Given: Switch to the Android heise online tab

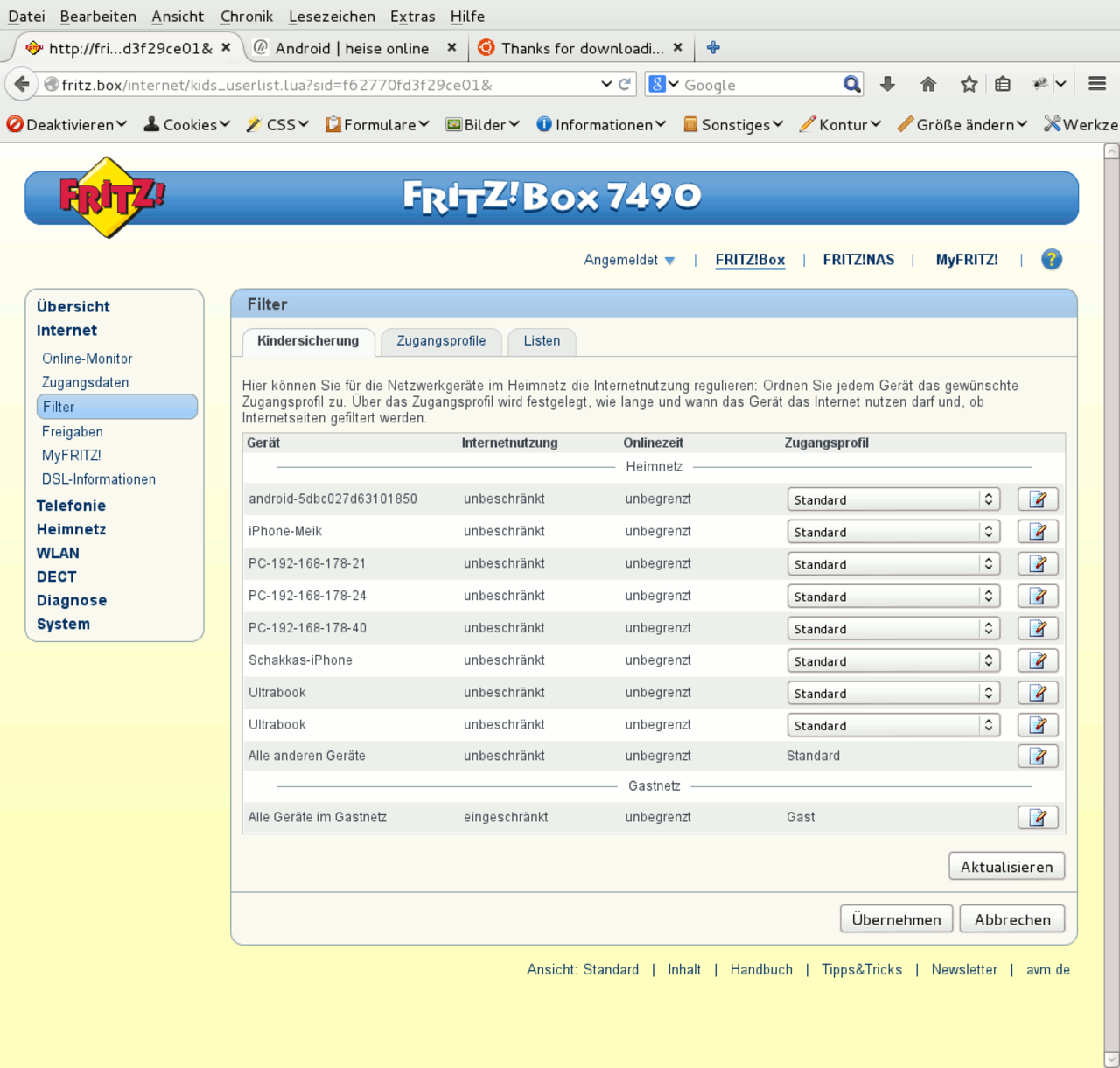Looking at the screenshot, I should point(352,48).
